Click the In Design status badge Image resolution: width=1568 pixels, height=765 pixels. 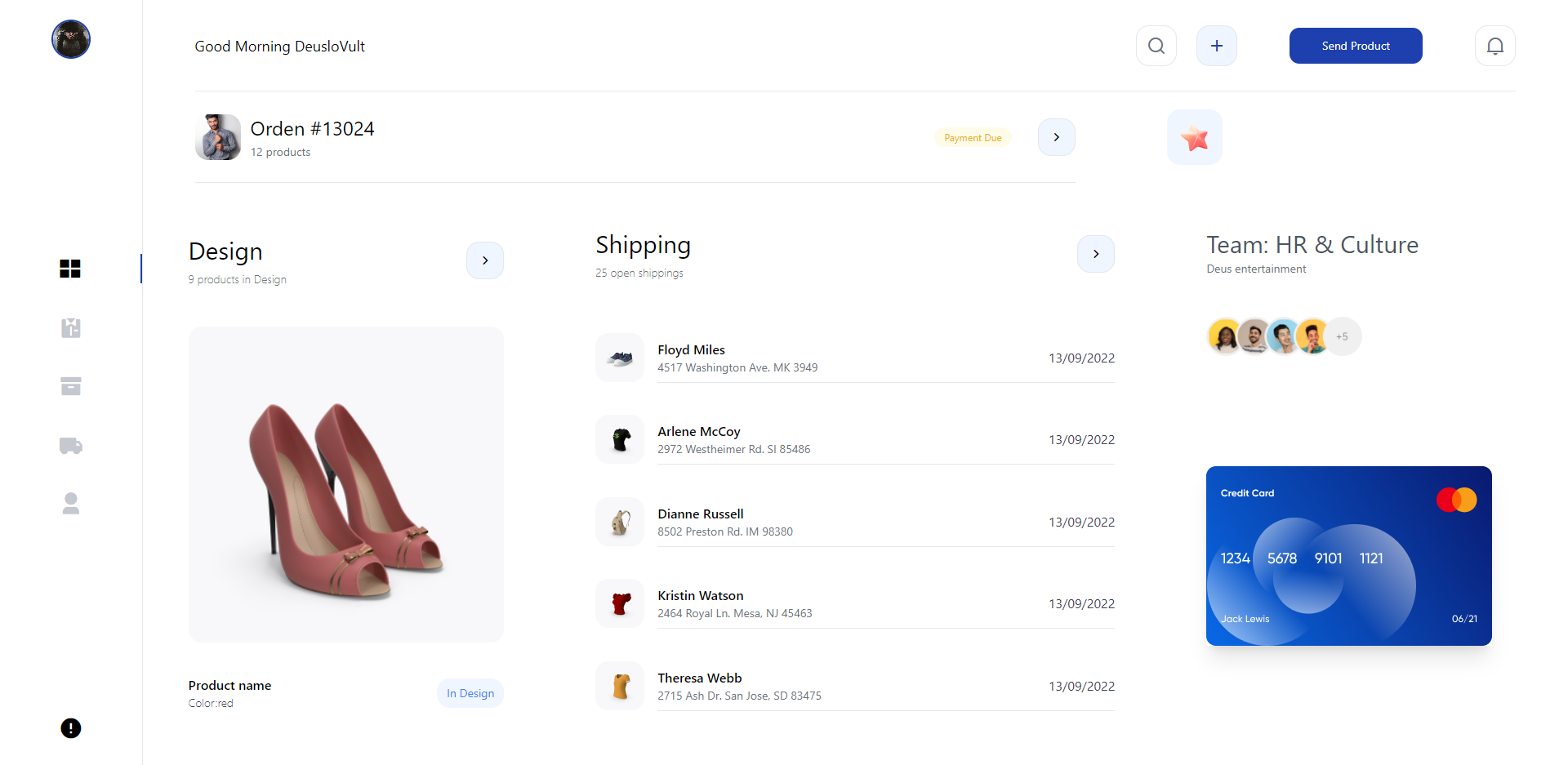tap(470, 693)
